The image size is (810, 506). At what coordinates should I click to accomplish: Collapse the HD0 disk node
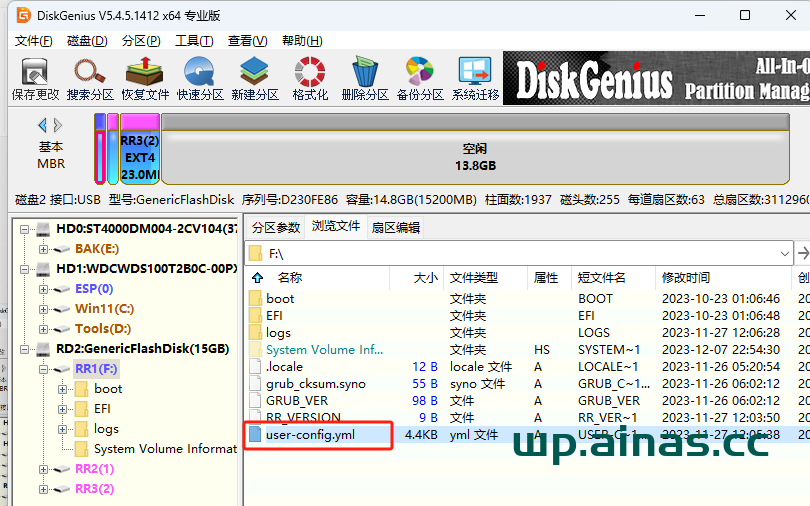coord(24,229)
